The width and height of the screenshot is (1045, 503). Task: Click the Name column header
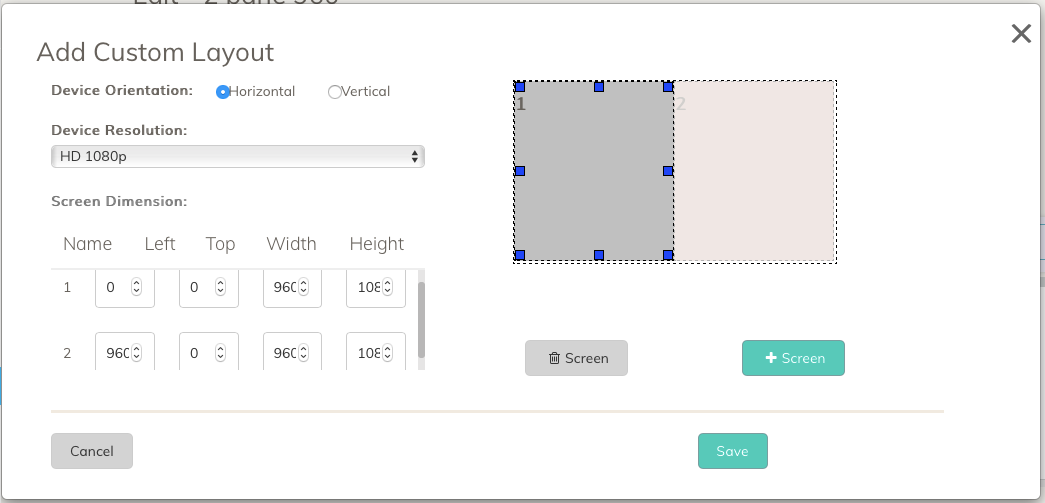(87, 244)
